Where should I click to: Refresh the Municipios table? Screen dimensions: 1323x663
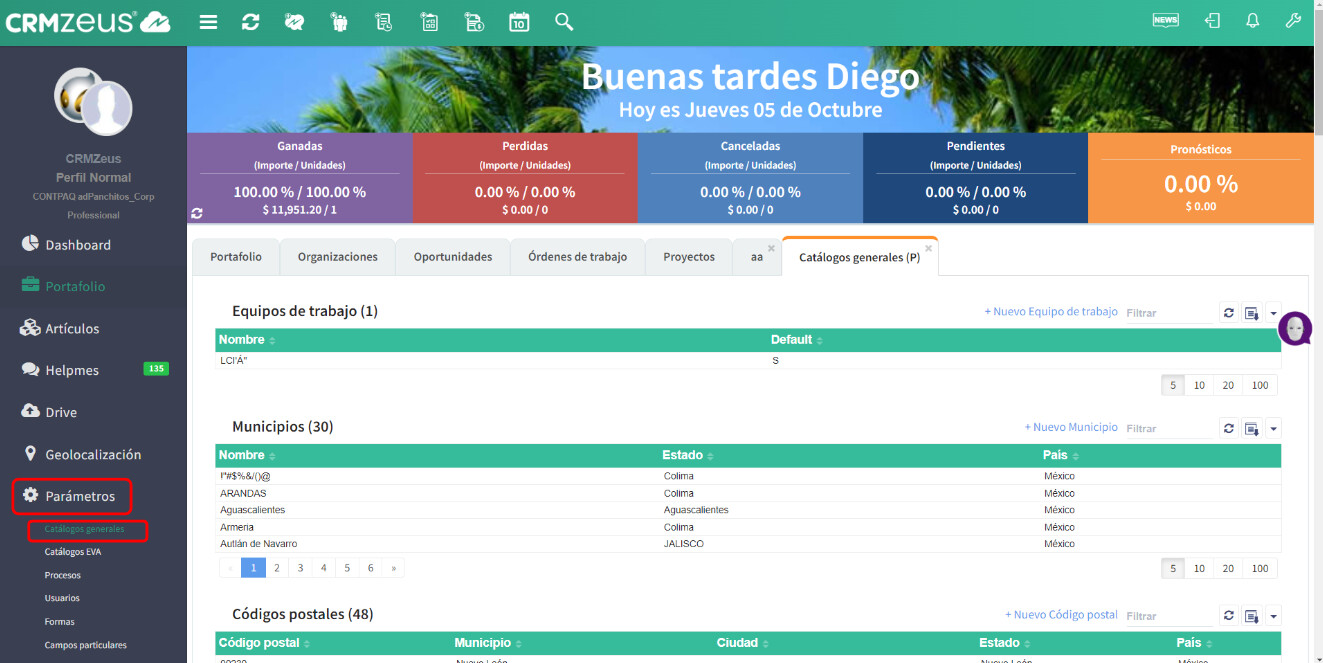pos(1229,428)
